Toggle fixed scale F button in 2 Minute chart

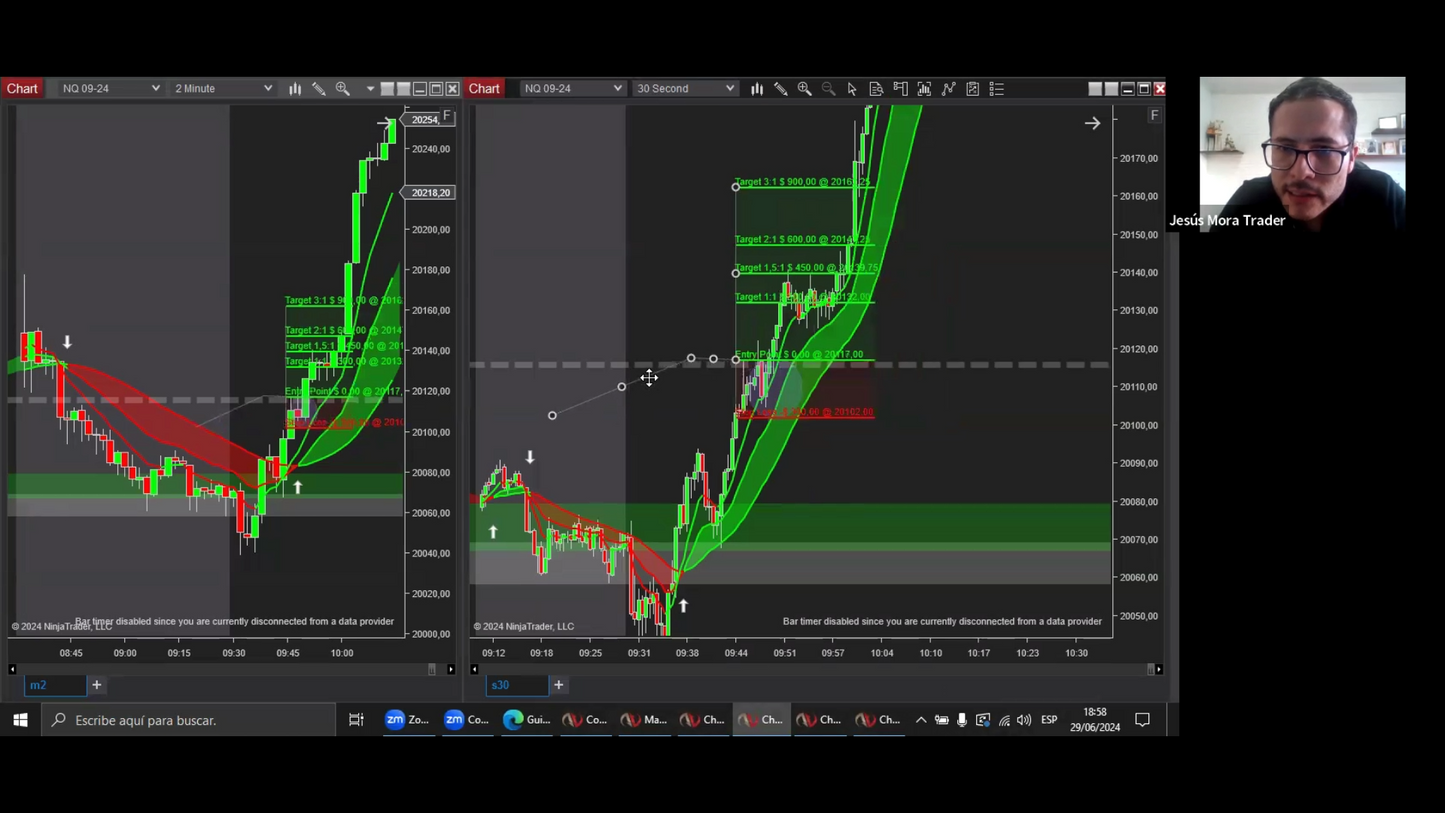click(x=447, y=116)
